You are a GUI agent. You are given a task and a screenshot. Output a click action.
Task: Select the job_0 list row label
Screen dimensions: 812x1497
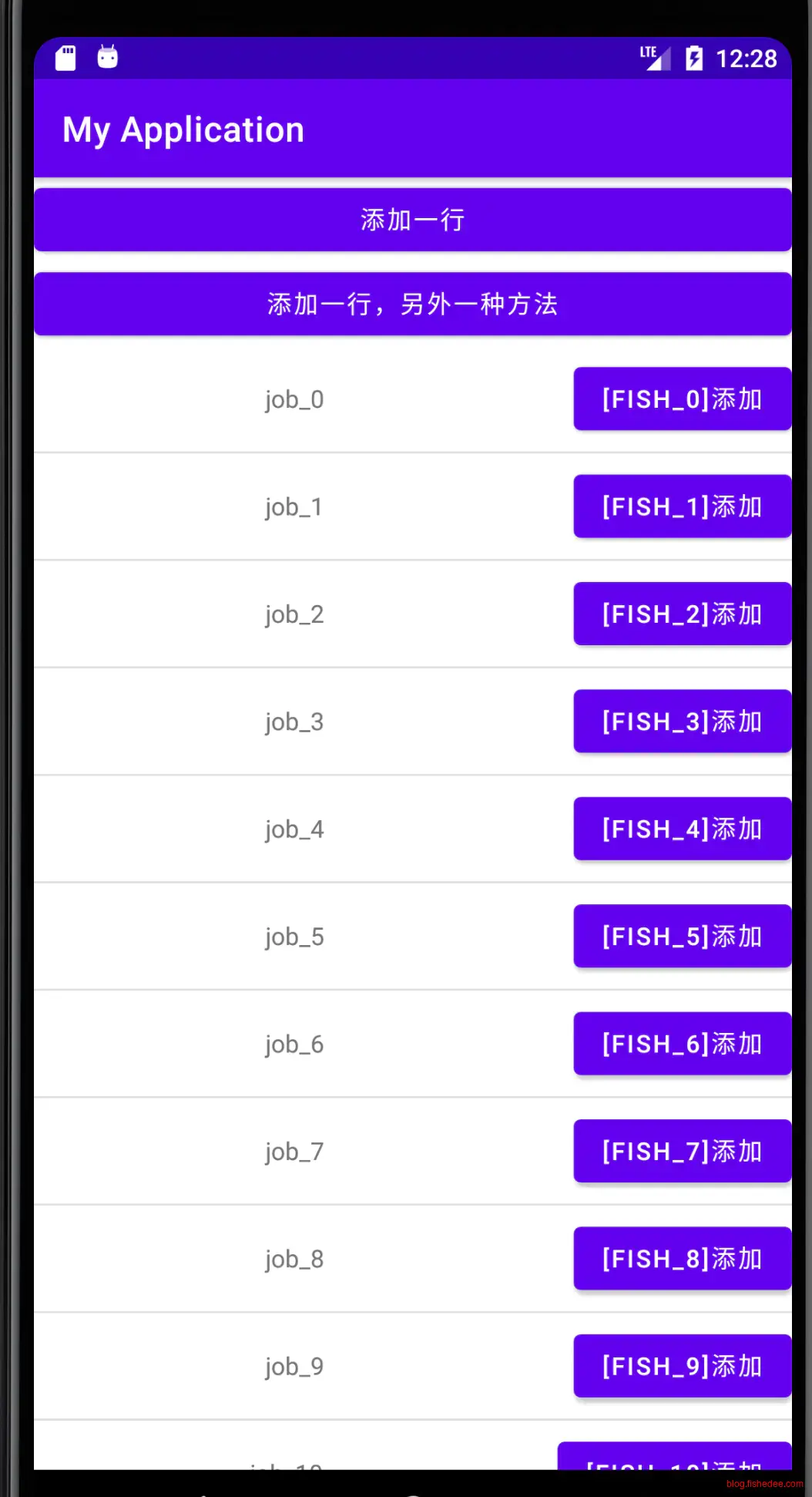coord(294,400)
